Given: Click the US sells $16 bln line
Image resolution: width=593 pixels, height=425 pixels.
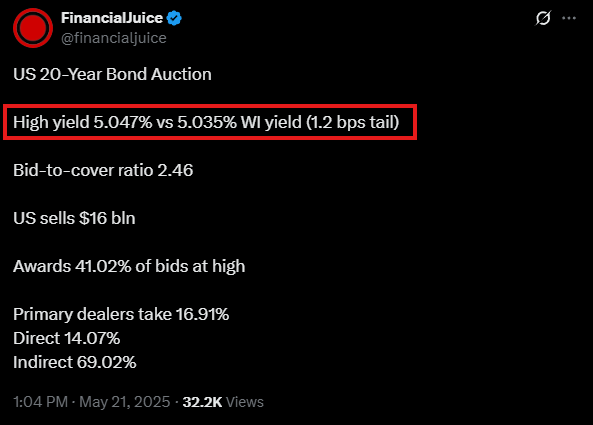Looking at the screenshot, I should click(74, 218).
